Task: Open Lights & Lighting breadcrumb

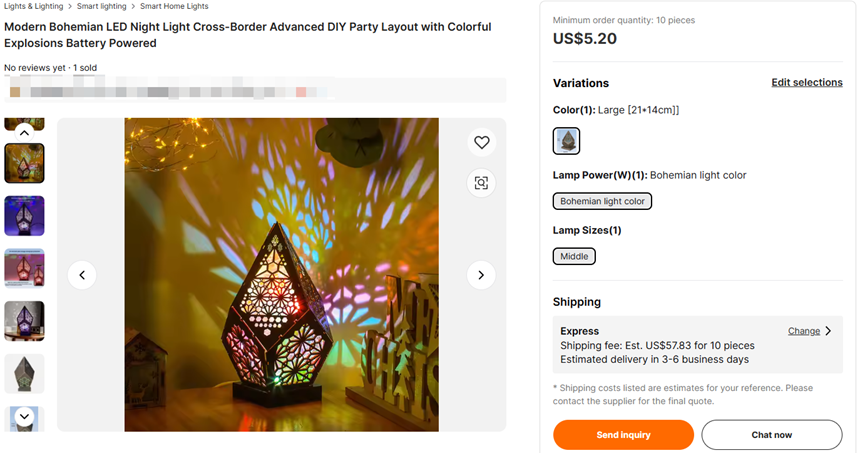Action: pos(33,6)
